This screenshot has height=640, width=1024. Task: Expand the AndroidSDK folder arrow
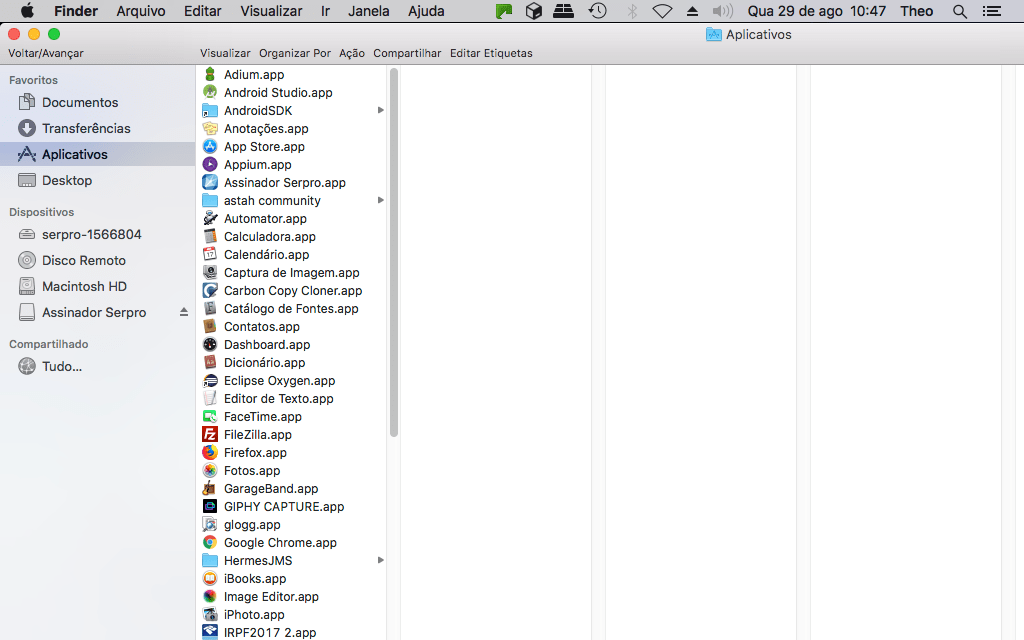[380, 110]
